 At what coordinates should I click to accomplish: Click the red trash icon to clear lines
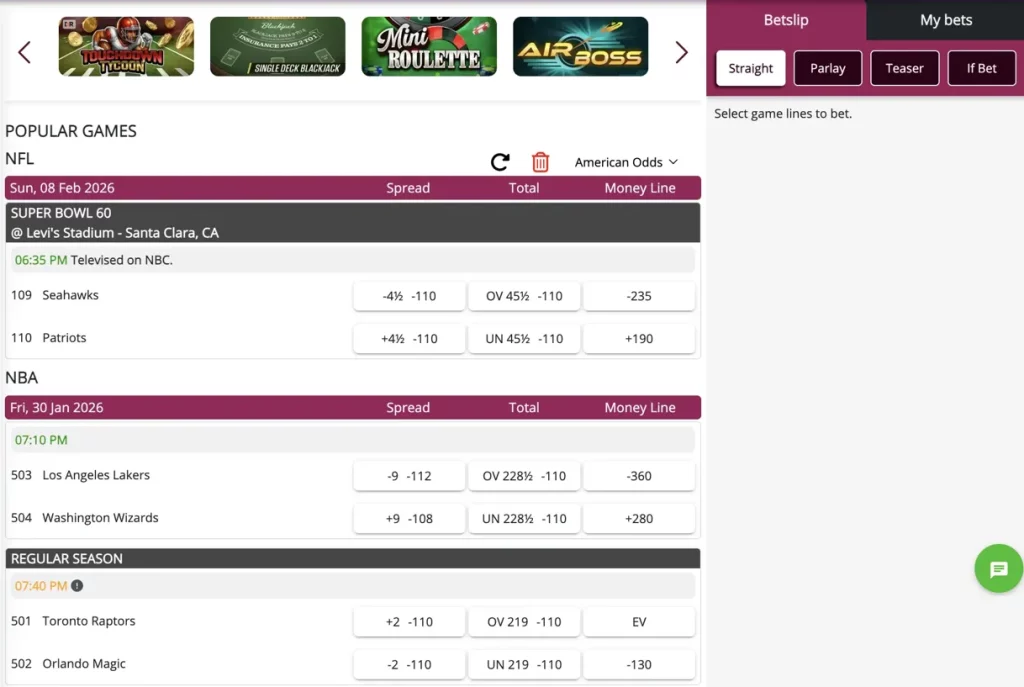point(541,161)
